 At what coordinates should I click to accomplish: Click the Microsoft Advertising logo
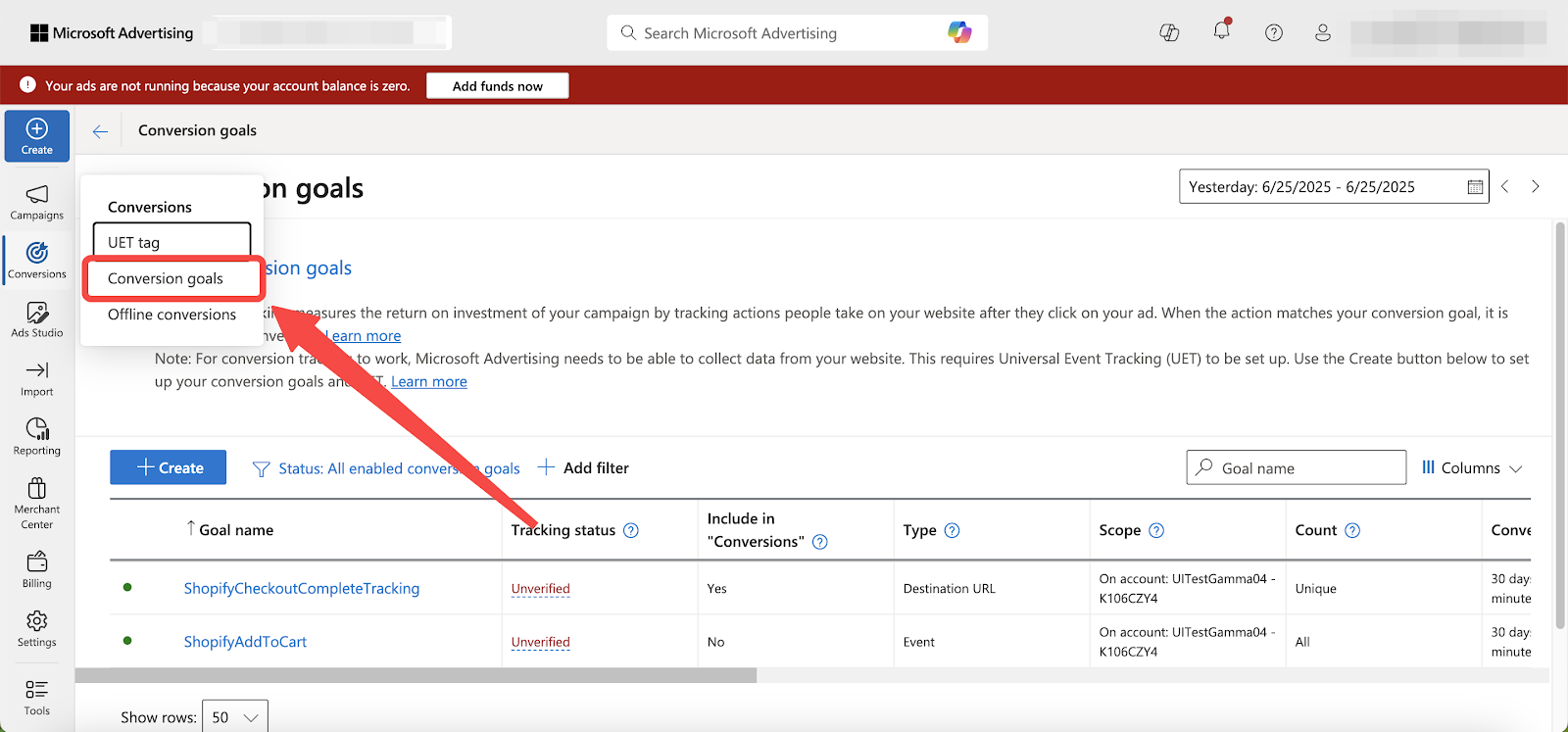(x=112, y=32)
